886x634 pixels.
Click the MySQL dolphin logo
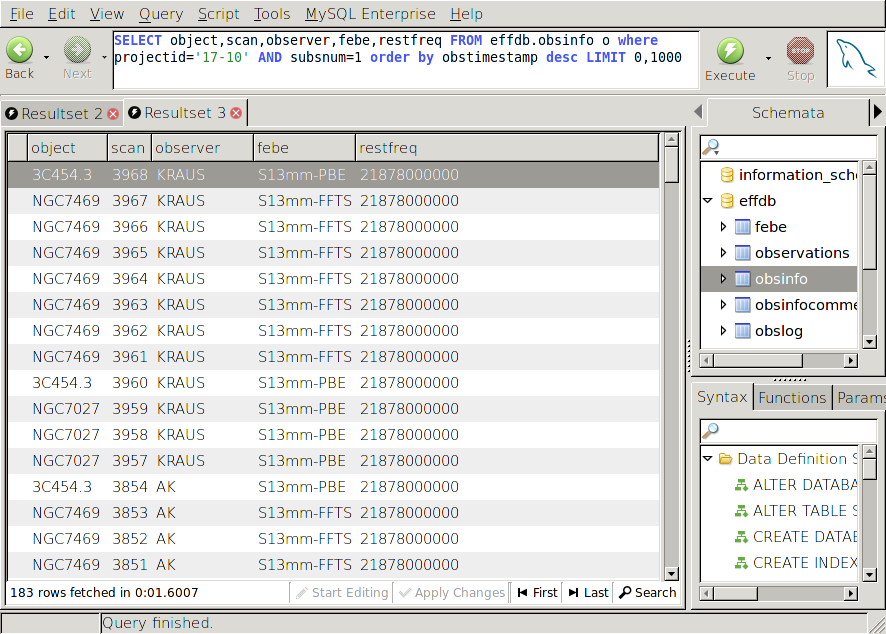coord(856,59)
